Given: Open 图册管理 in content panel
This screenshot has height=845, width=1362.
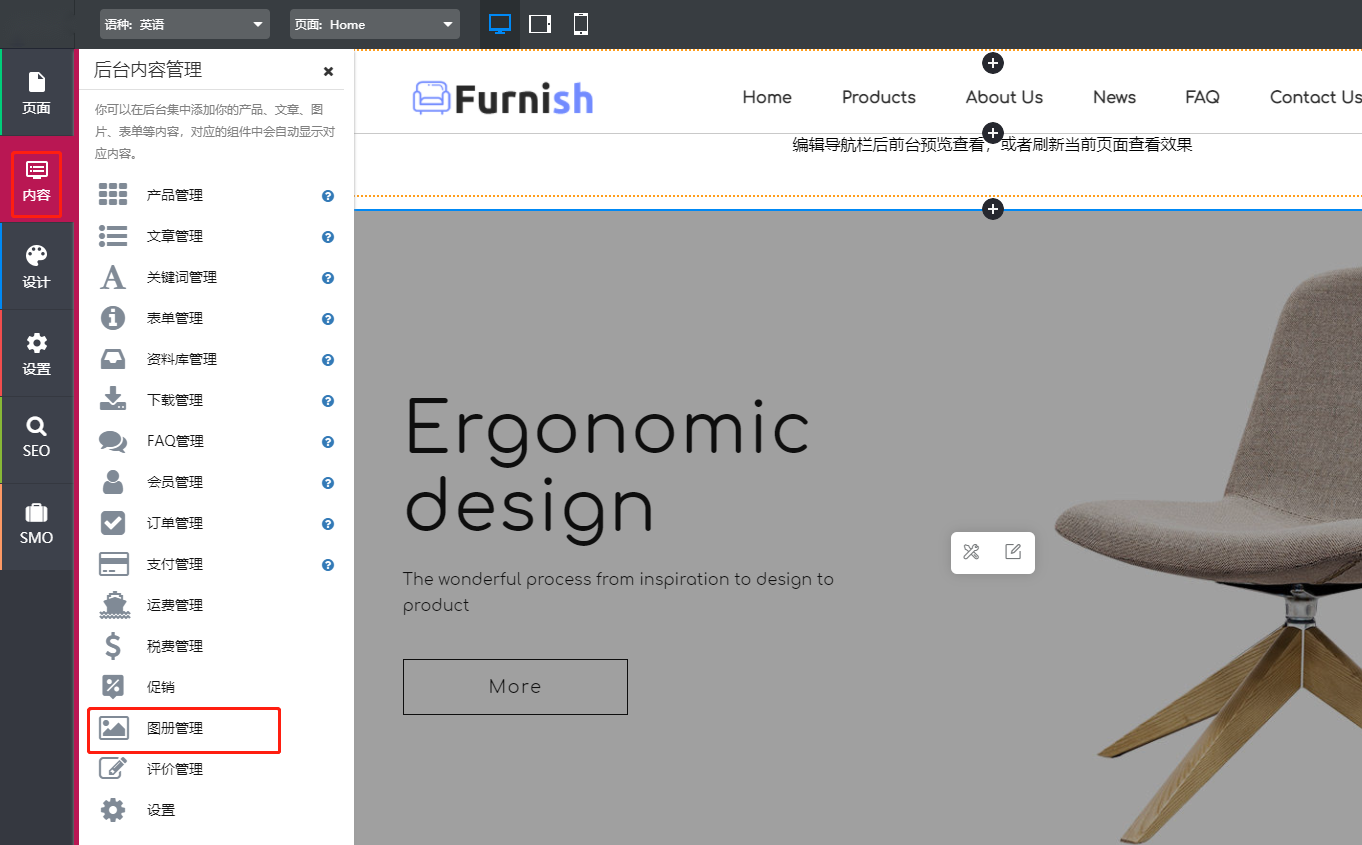Looking at the screenshot, I should pos(175,729).
